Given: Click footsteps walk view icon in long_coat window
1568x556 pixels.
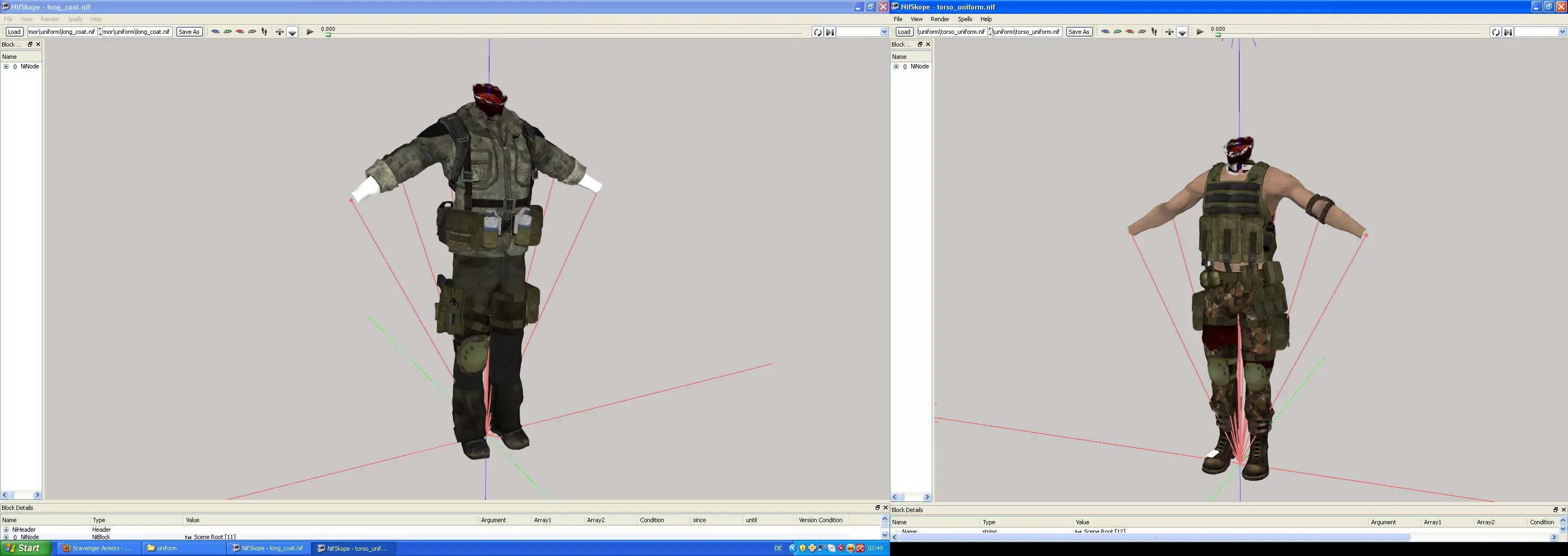Looking at the screenshot, I should (264, 32).
